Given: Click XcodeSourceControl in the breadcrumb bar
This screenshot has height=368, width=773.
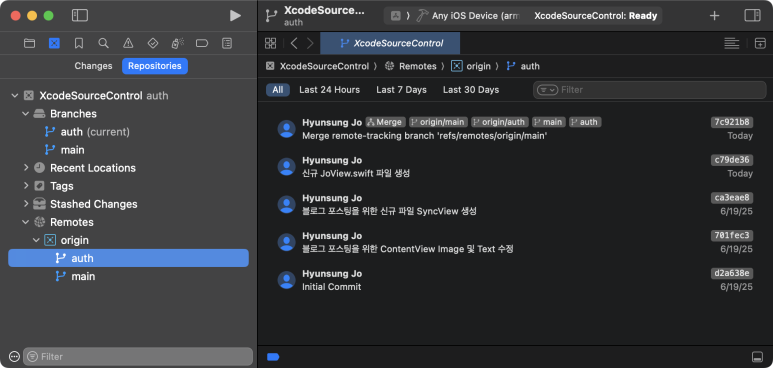Looking at the screenshot, I should [x=324, y=66].
